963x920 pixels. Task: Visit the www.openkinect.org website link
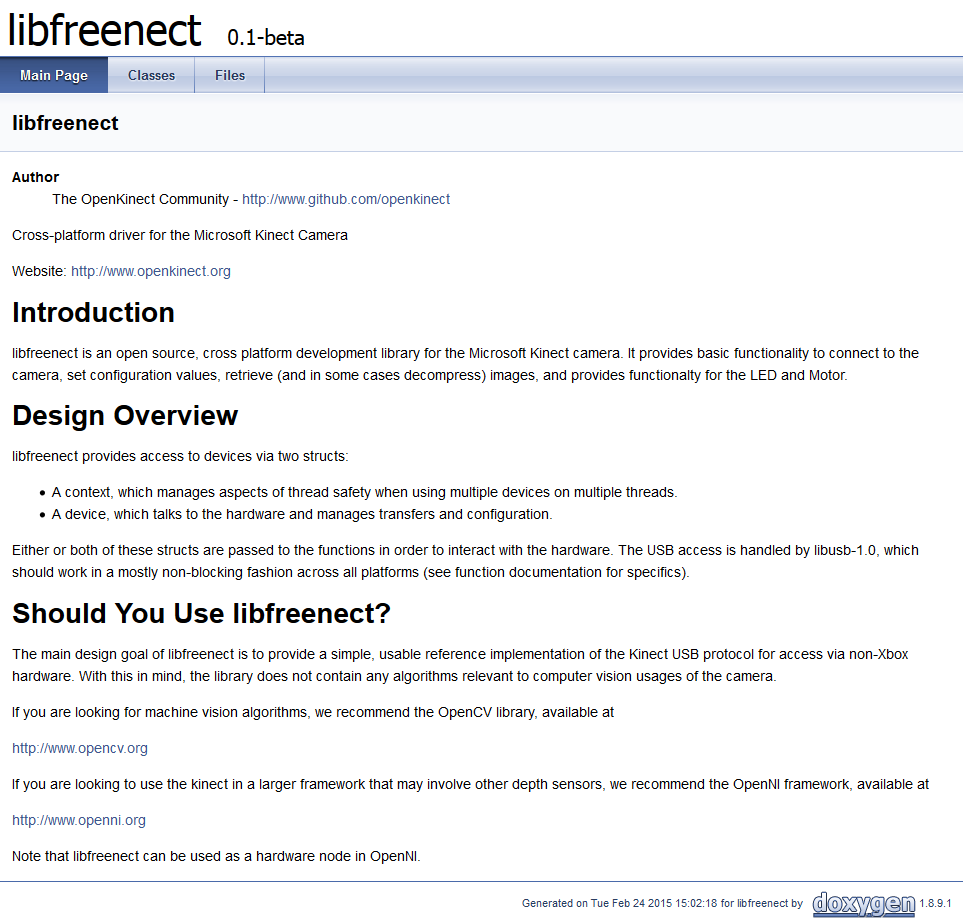(150, 271)
